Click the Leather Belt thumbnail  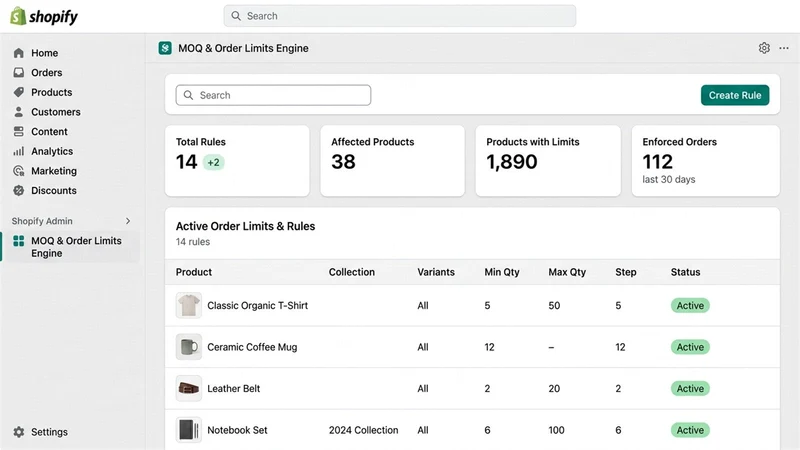(x=189, y=388)
